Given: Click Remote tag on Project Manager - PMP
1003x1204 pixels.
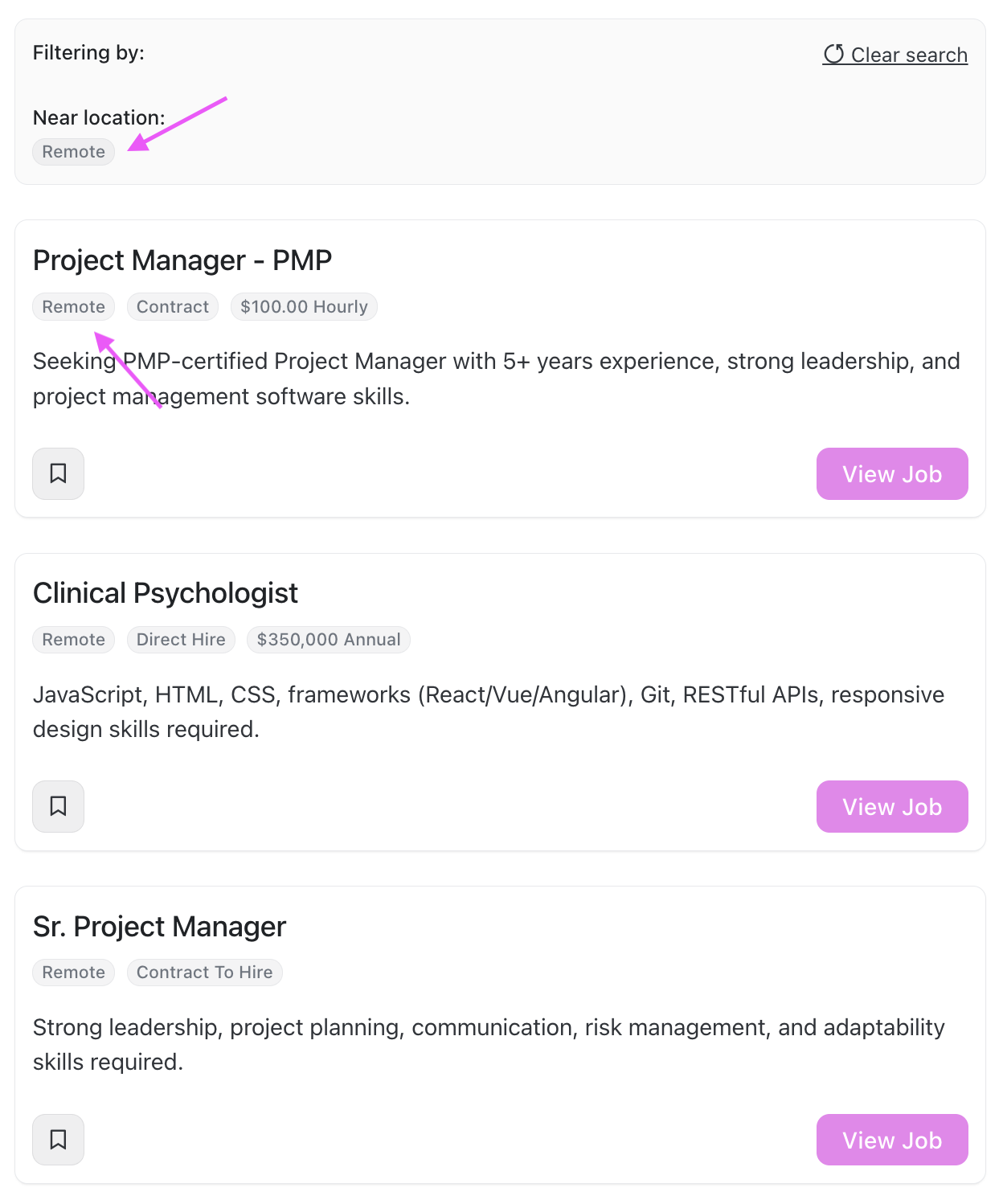Looking at the screenshot, I should (x=73, y=307).
